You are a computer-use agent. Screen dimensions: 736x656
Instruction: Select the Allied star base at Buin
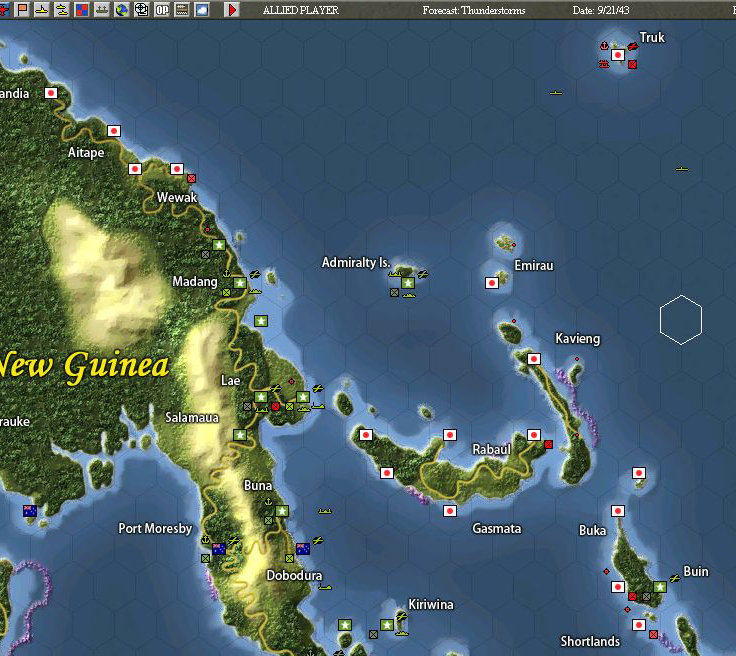(x=660, y=587)
